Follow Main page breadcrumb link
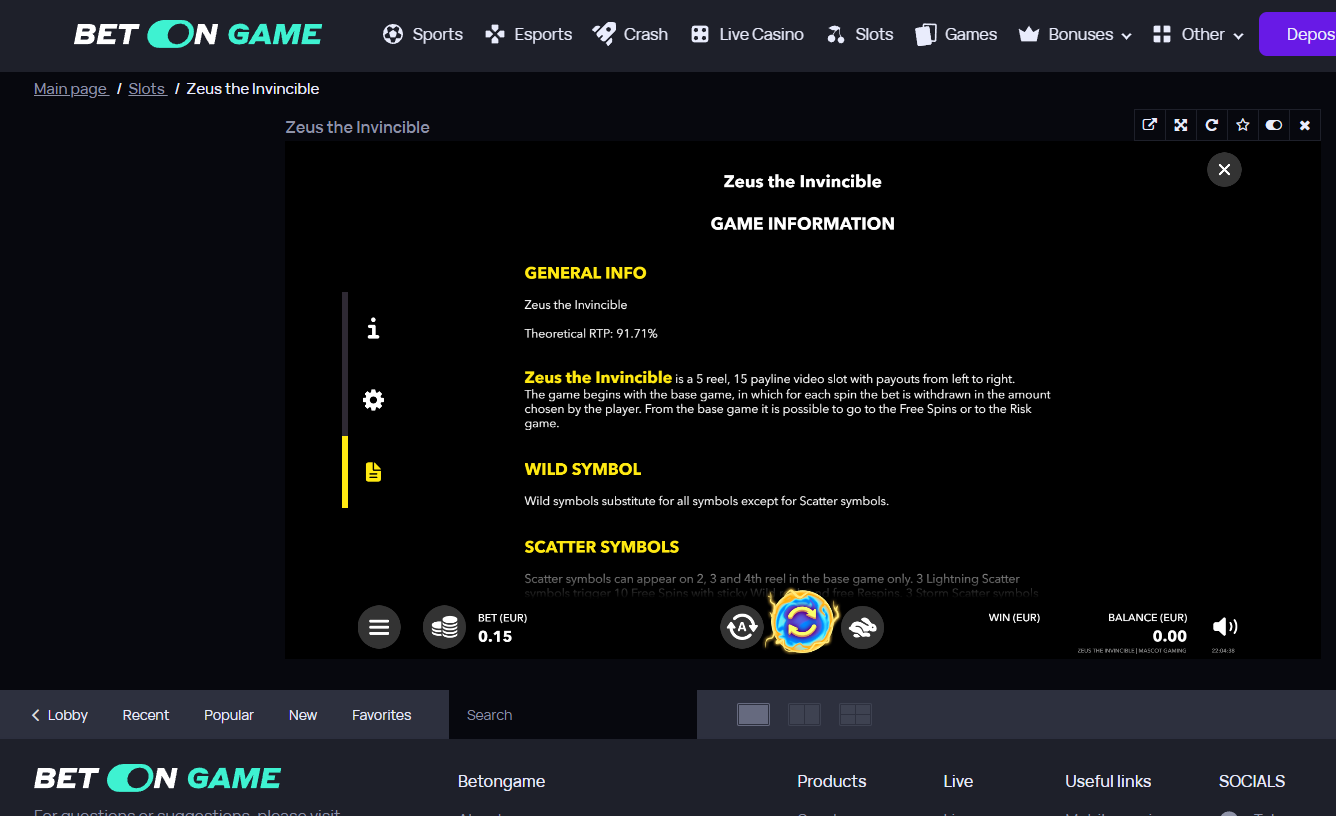 click(71, 89)
